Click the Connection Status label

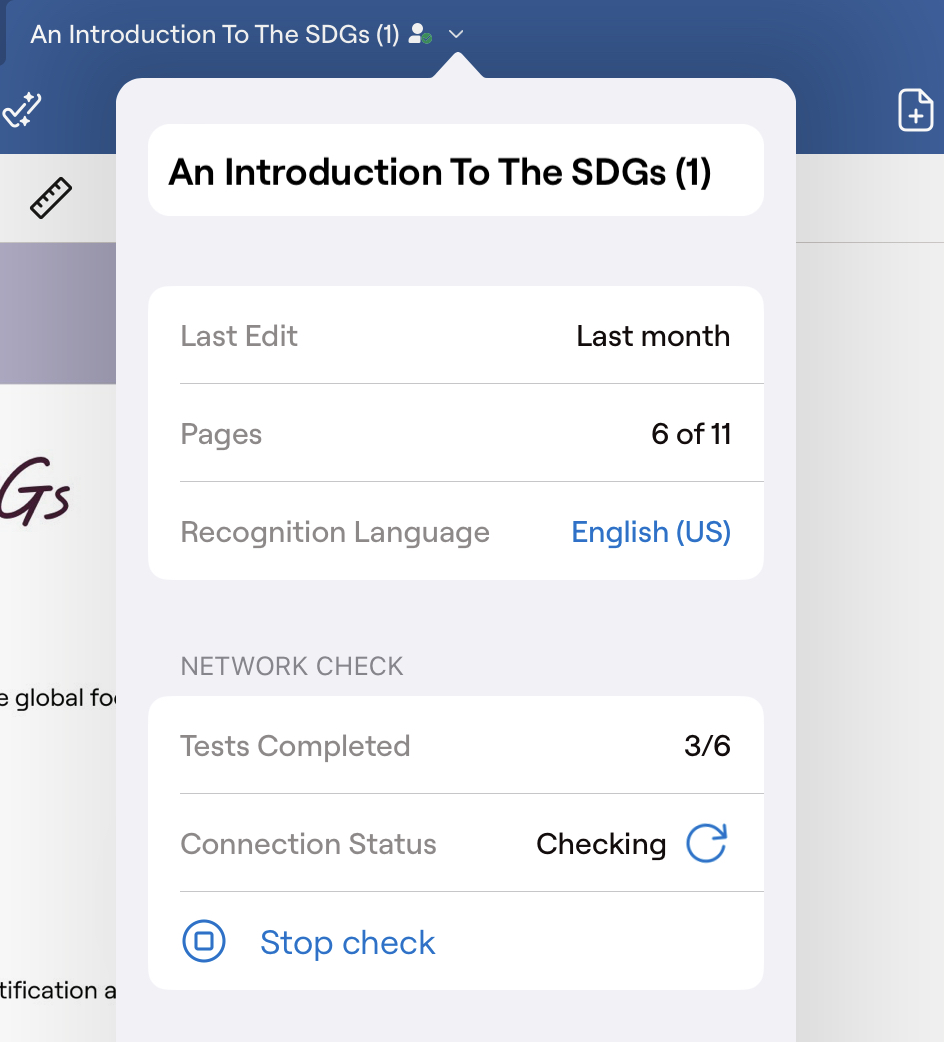[308, 844]
